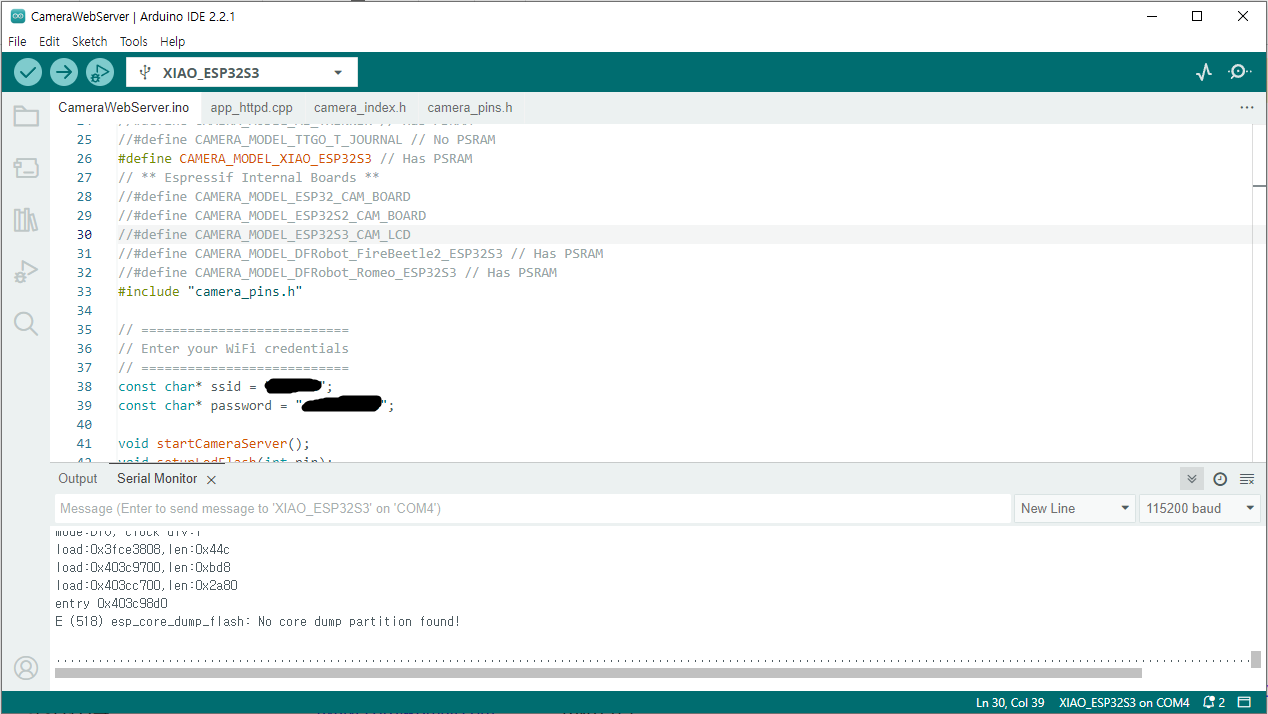Screen dimensions: 1268x714
Task: Switch to the Output panel tab
Action: coord(78,479)
